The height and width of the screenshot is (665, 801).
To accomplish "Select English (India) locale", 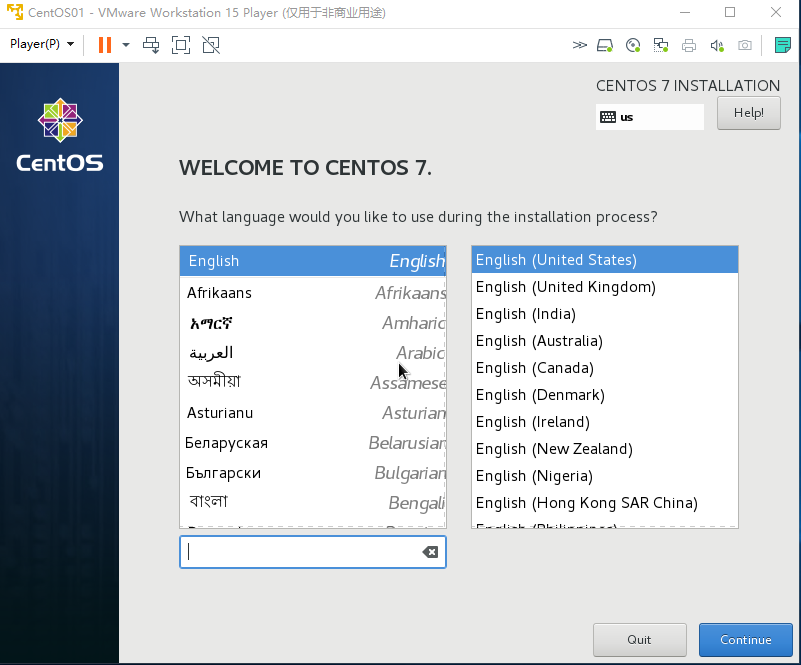I will 525,314.
